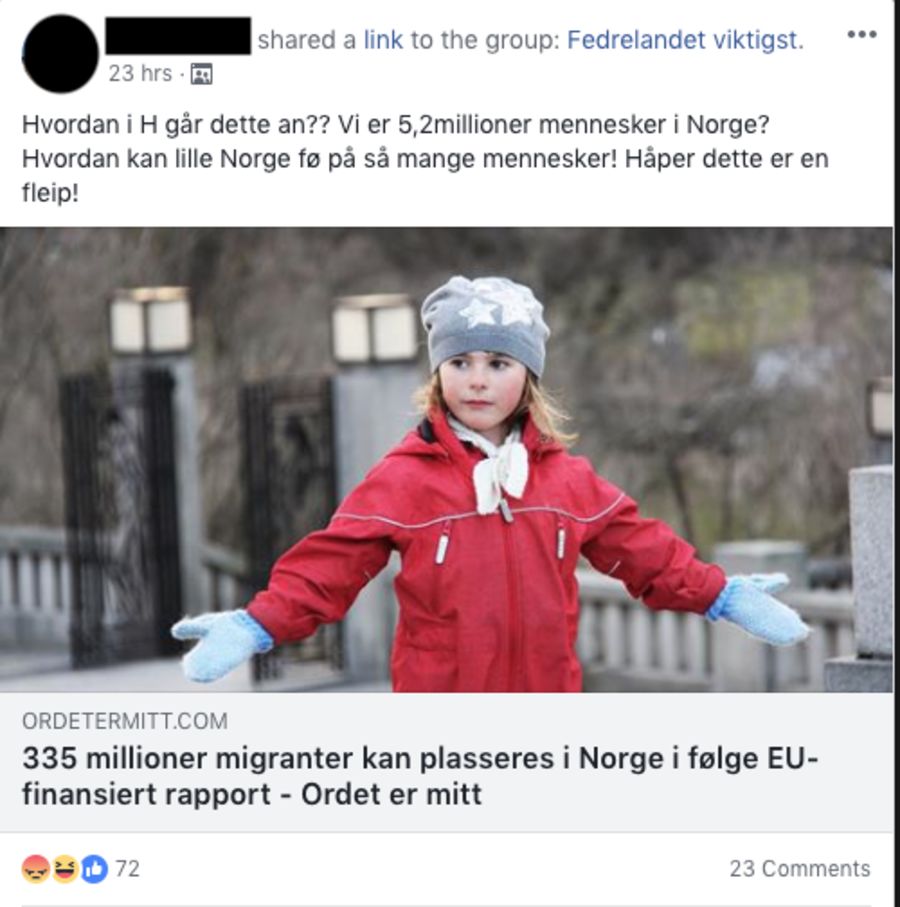Click the thumbs-up like reaction icon
Screen dimensions: 900x907
(94, 868)
